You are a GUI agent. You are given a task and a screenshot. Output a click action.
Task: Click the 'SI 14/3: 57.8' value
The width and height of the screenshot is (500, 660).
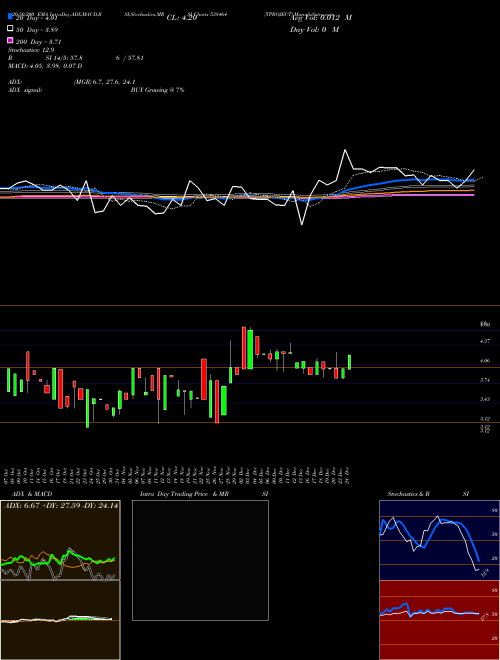click(x=64, y=58)
